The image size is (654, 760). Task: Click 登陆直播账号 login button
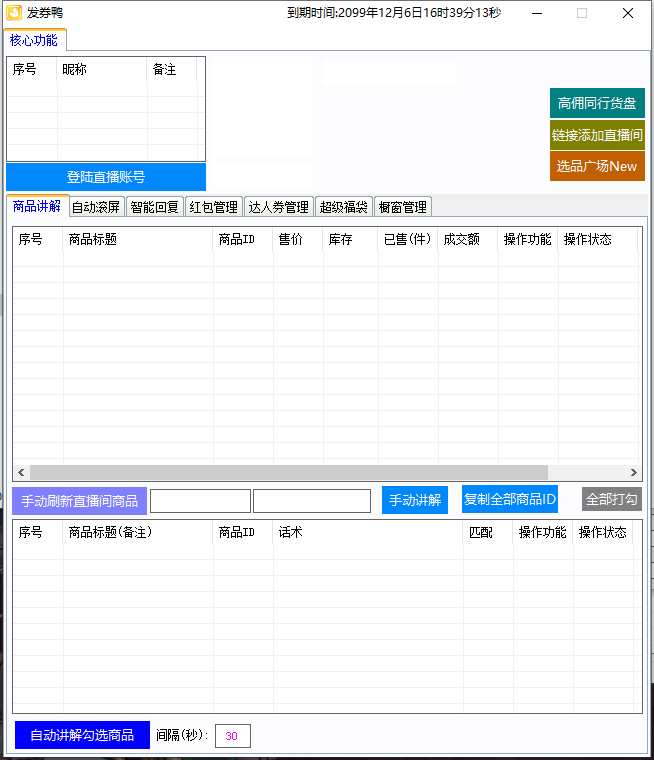(x=106, y=177)
